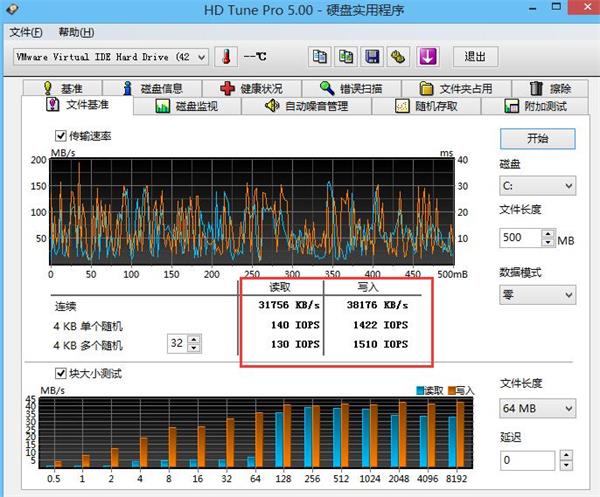Click the 退出 button
600x497 pixels.
pyautogui.click(x=476, y=57)
